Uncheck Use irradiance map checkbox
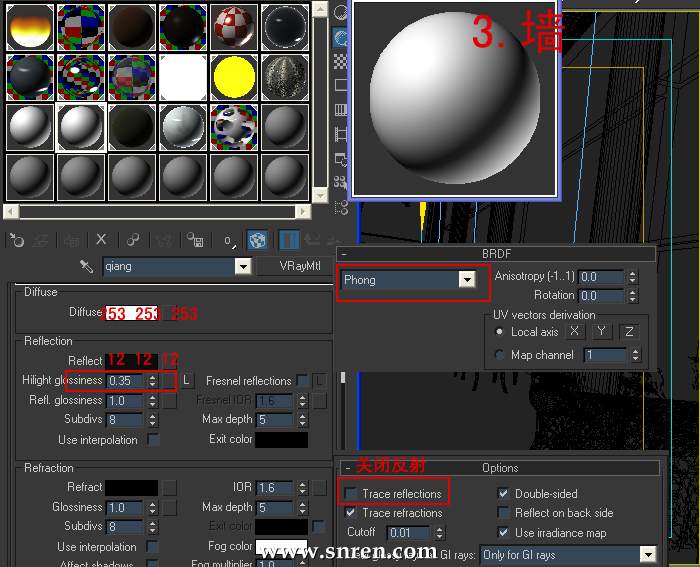The width and height of the screenshot is (700, 567). click(x=503, y=533)
